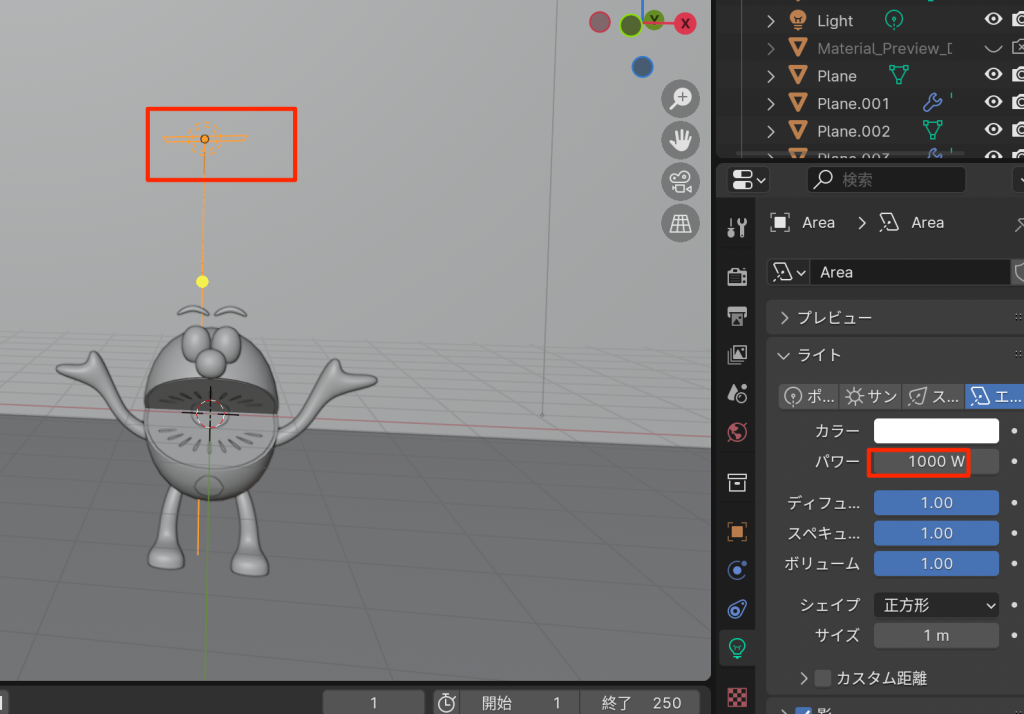This screenshot has width=1024, height=714.
Task: Click the 検索 search field in properties
Action: coord(886,180)
